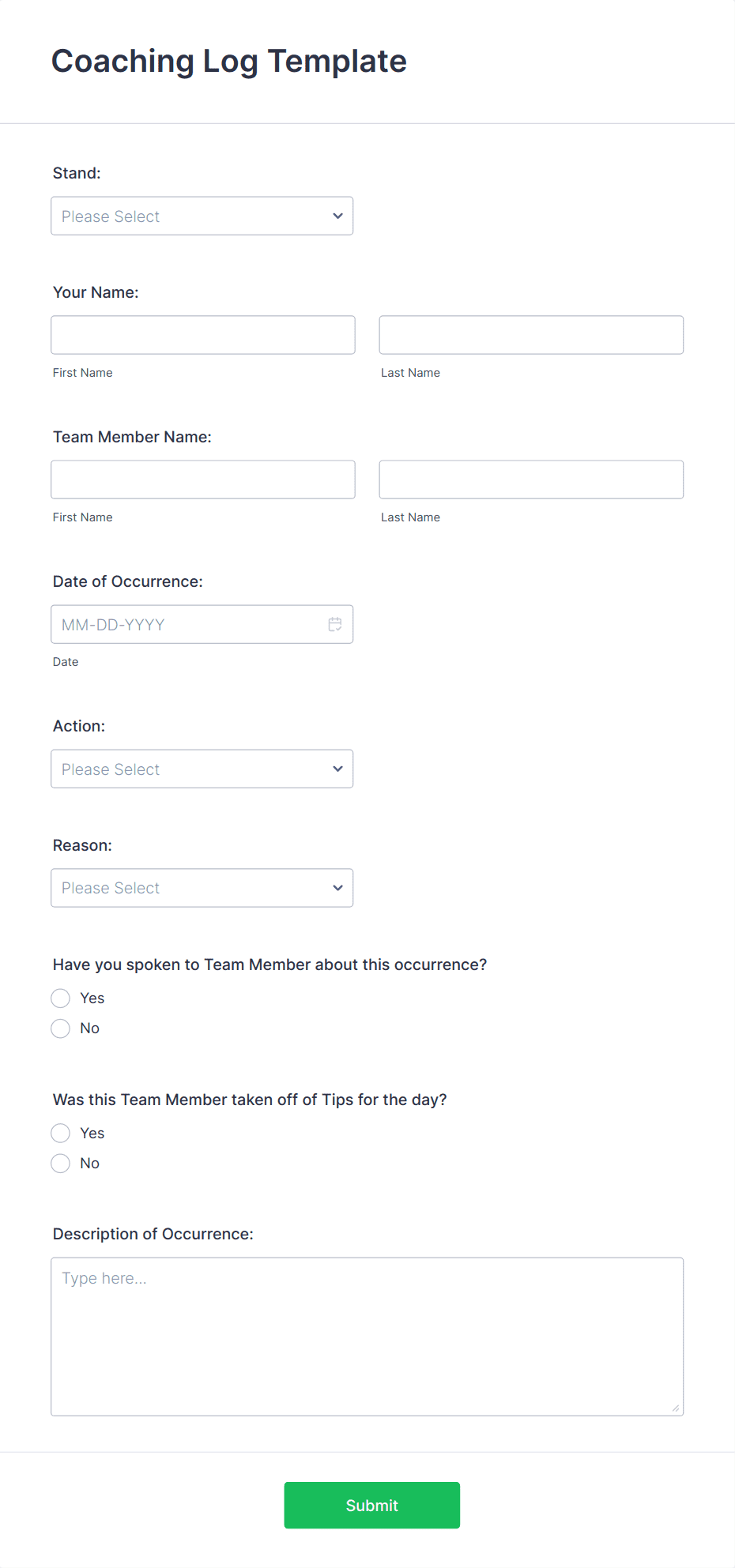Click the chevron on the Action dropdown

click(337, 769)
